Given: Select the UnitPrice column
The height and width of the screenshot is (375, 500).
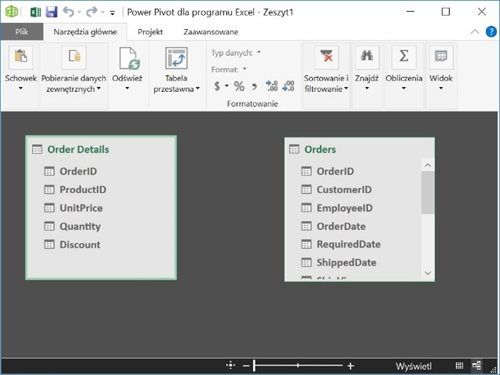Looking at the screenshot, I should tap(81, 208).
